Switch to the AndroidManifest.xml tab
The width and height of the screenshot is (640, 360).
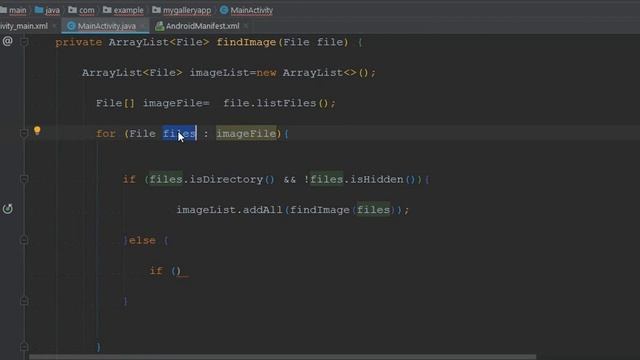[202, 26]
